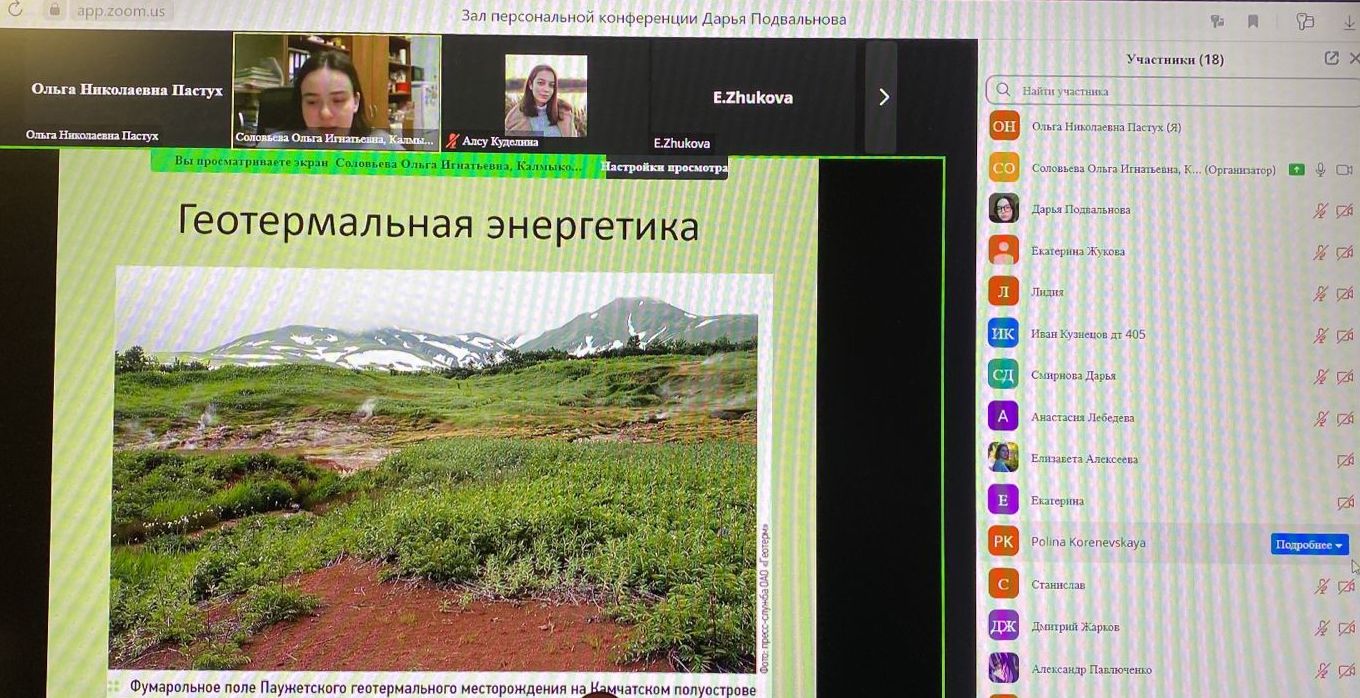
Task: Select Соловьева Ольга Игнатьевна video tile
Action: [337, 91]
